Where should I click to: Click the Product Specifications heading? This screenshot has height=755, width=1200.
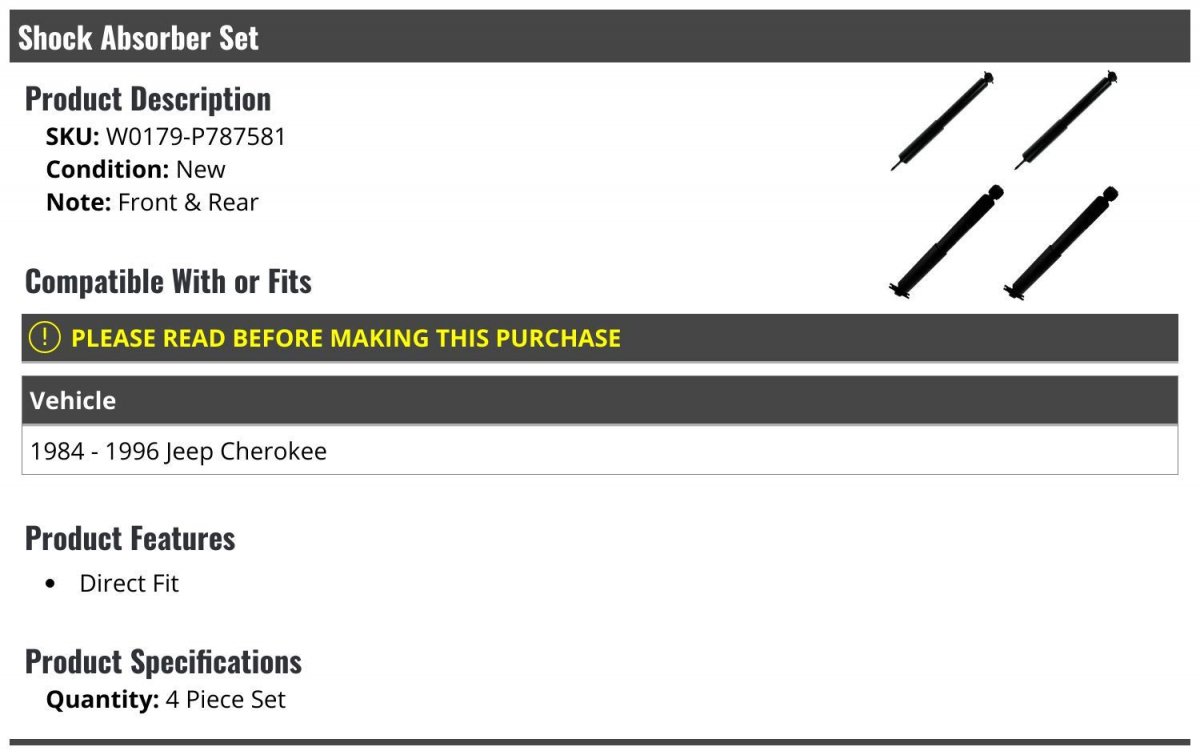[163, 662]
